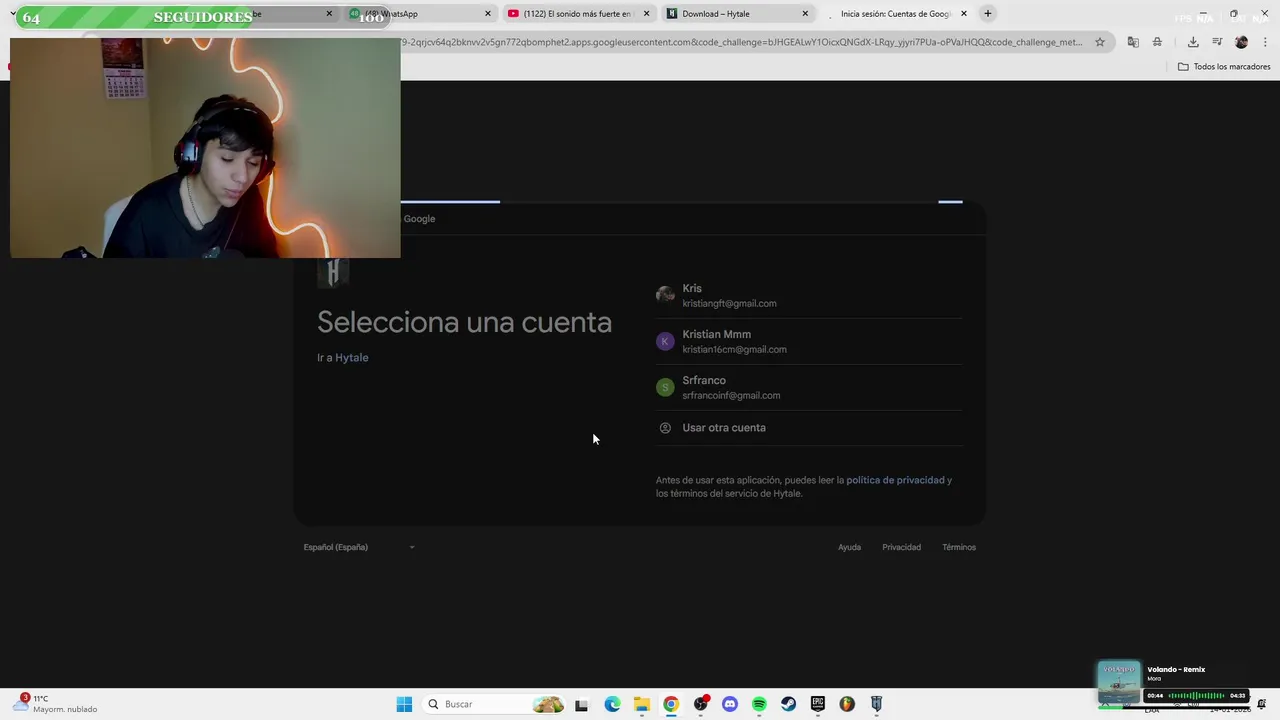The height and width of the screenshot is (720, 1280).
Task: Open Discord from the taskbar
Action: point(729,704)
